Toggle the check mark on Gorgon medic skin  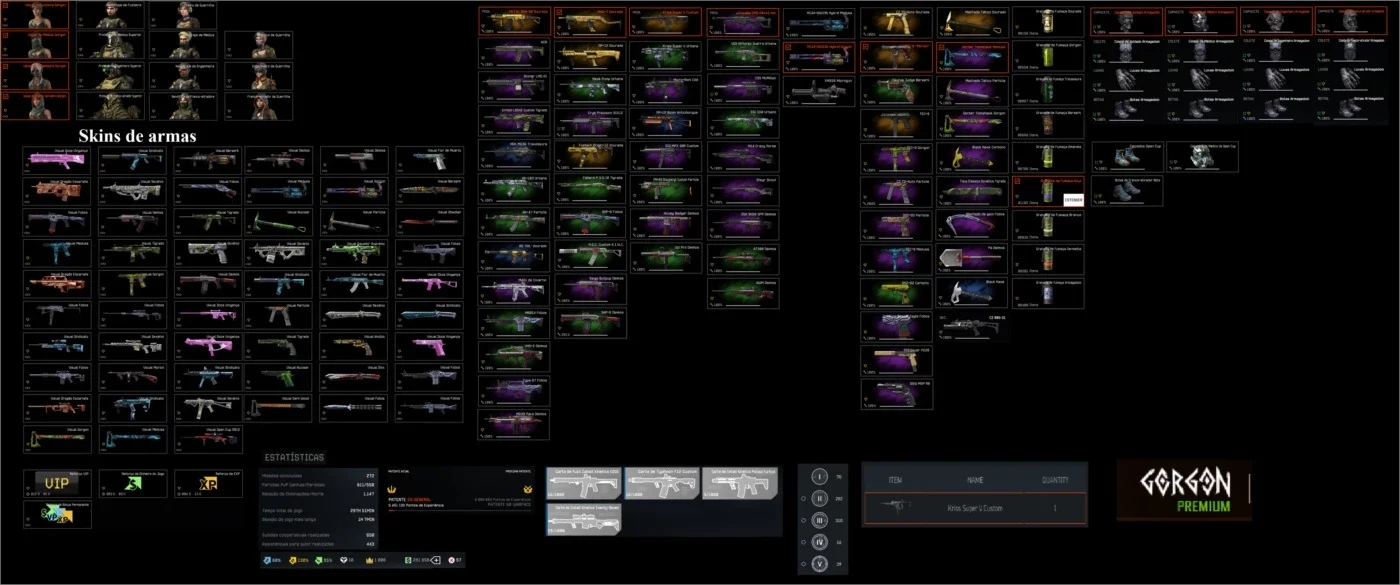tap(5, 35)
